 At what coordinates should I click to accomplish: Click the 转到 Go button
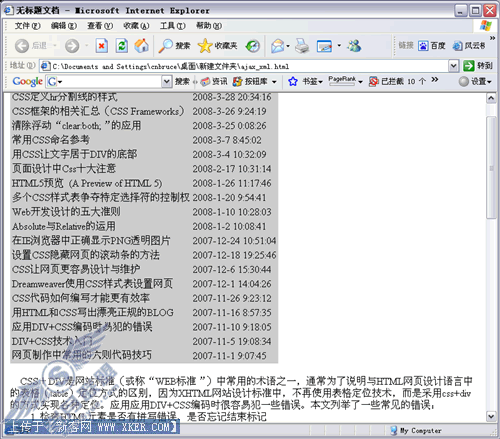pos(478,66)
